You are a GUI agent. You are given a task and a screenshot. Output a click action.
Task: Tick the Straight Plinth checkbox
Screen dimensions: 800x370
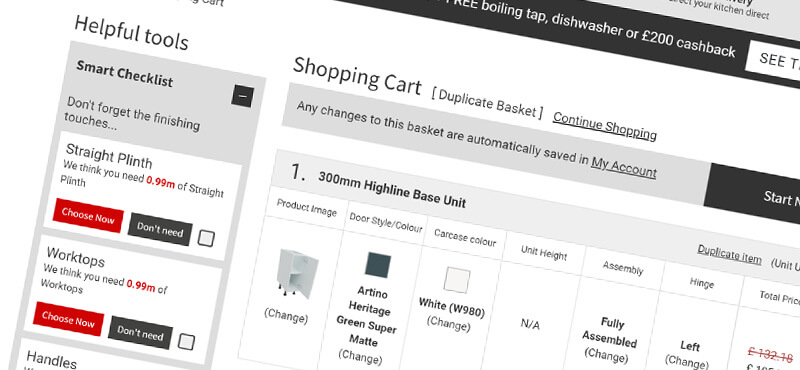[206, 238]
